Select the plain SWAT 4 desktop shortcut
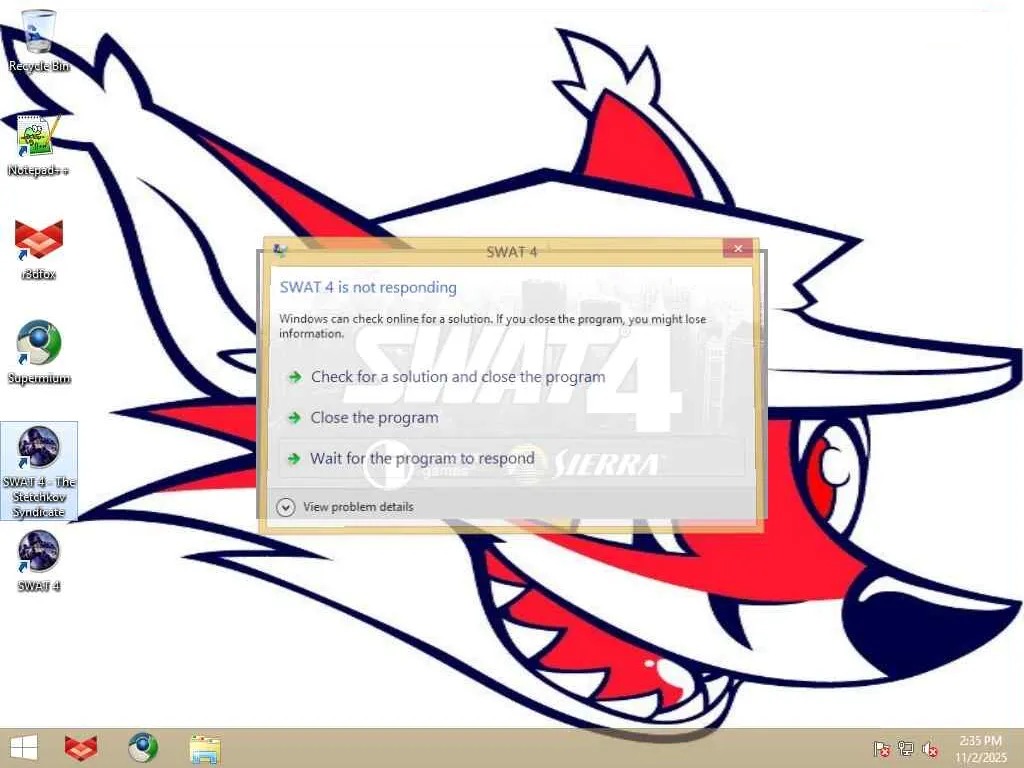The width and height of the screenshot is (1024, 768). pyautogui.click(x=38, y=562)
